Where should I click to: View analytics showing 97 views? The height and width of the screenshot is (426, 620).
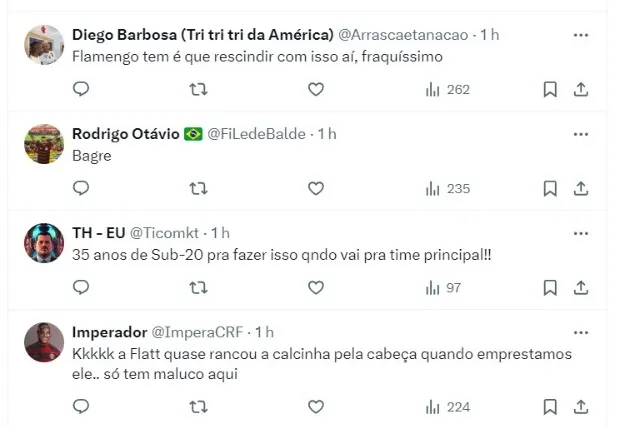click(443, 287)
